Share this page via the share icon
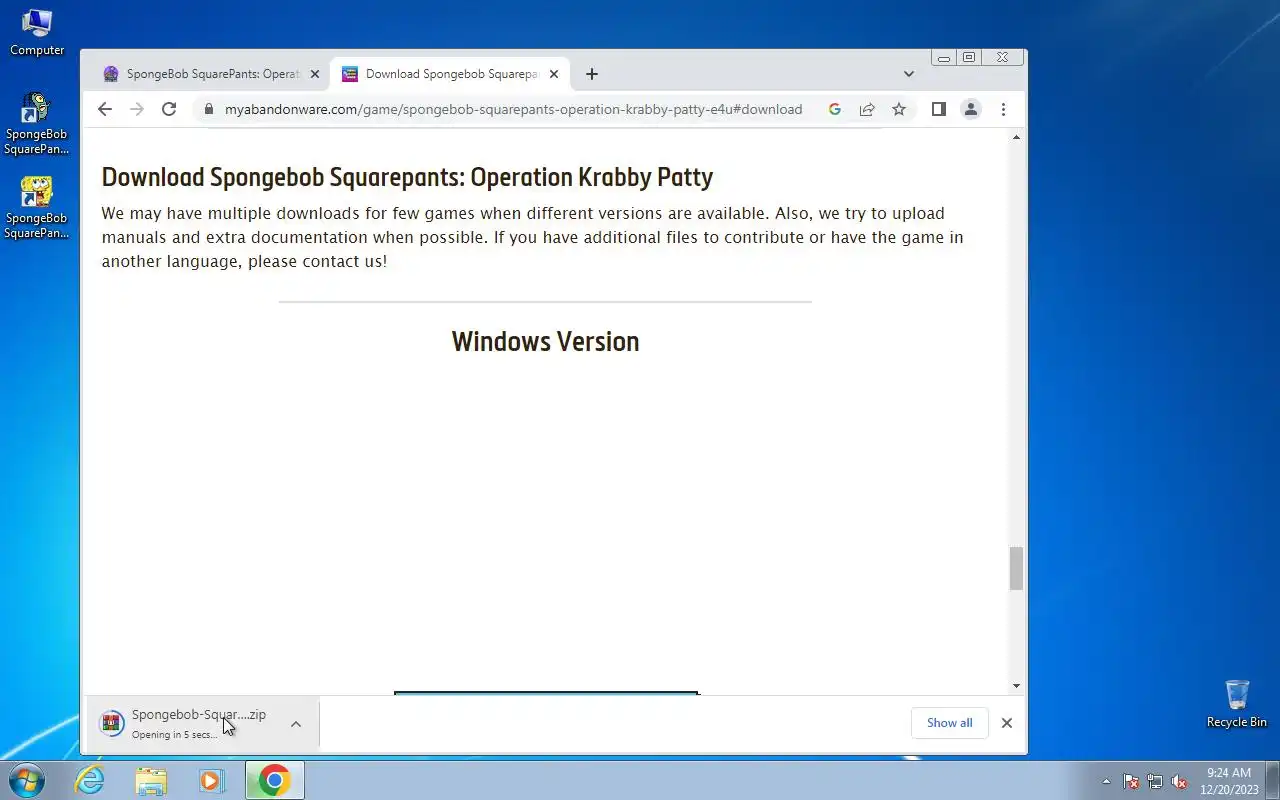Viewport: 1280px width, 800px height. tap(867, 109)
